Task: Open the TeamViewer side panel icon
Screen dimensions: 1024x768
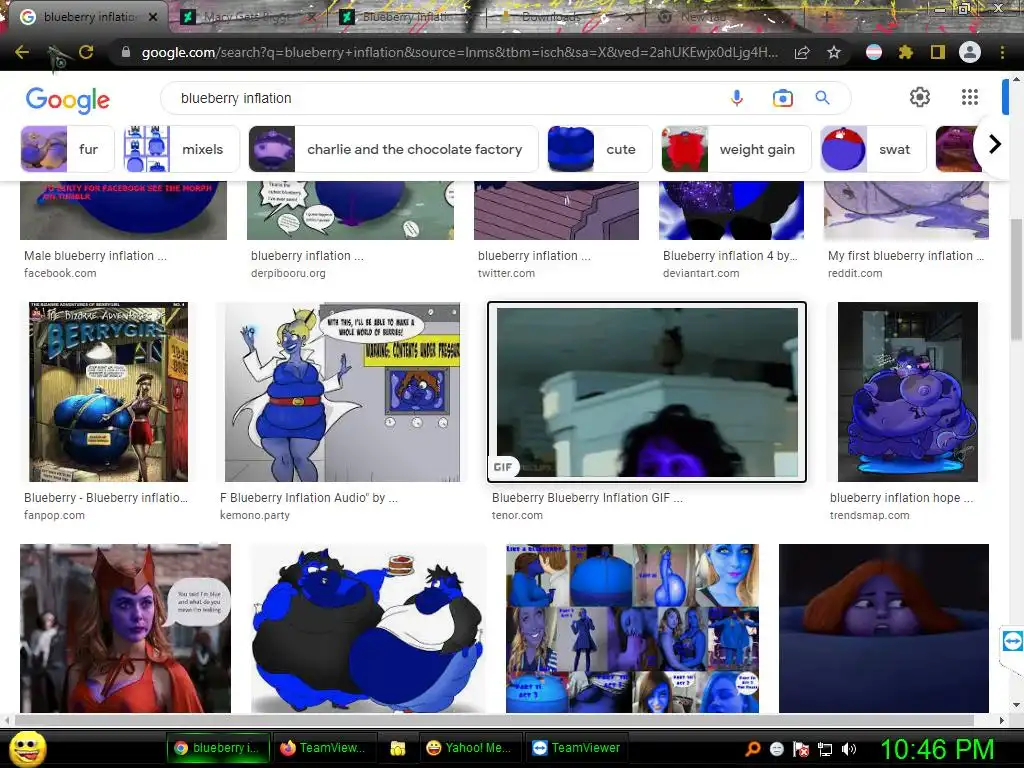Action: coord(1012,641)
